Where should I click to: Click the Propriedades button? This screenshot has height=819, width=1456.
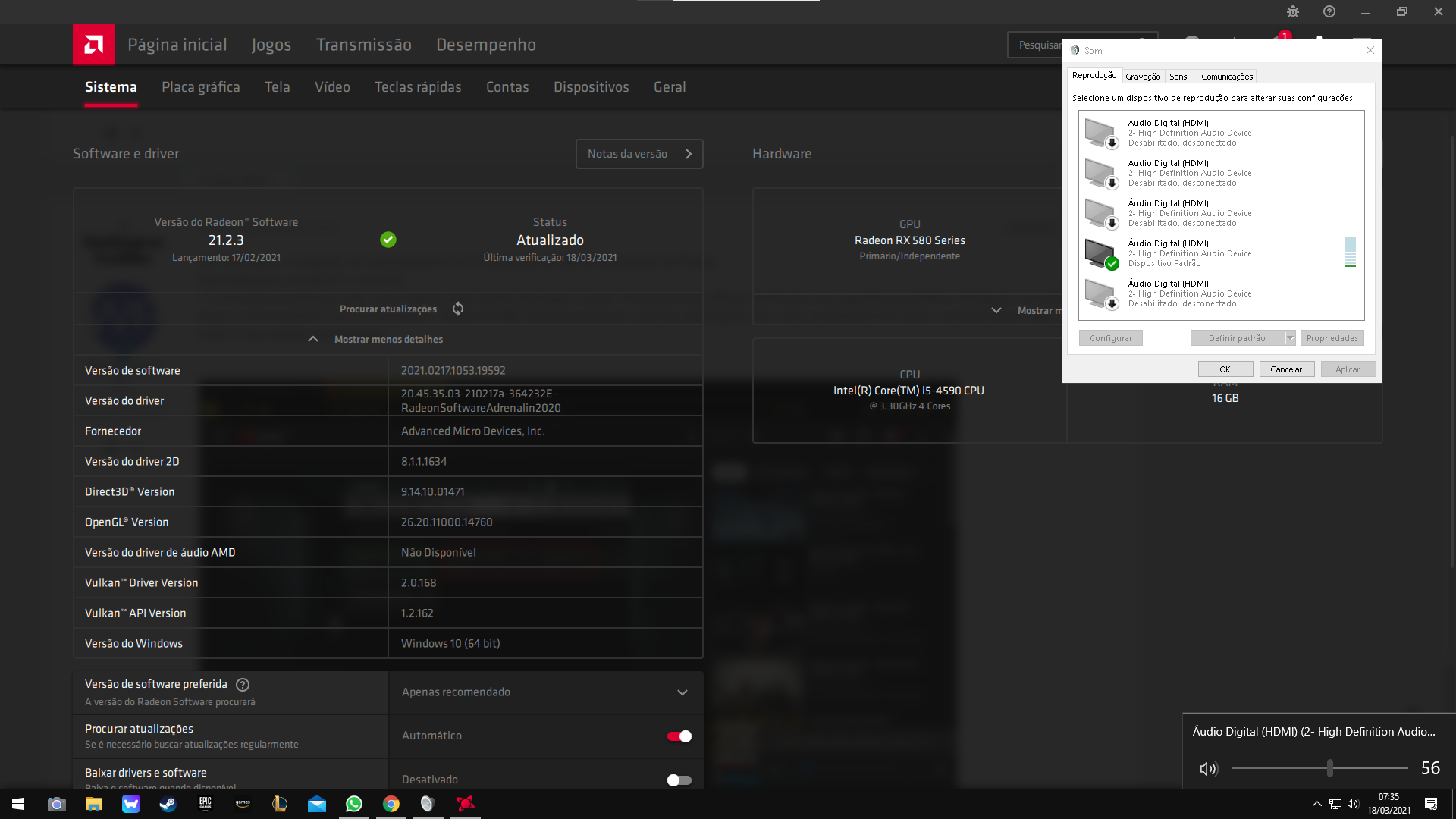point(1332,338)
